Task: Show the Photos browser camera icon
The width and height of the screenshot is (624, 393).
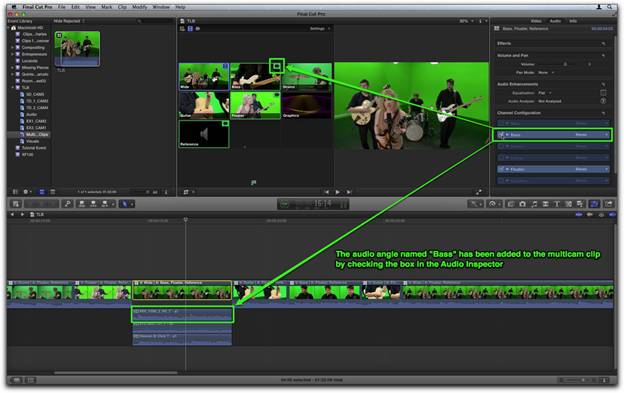Action: pyautogui.click(x=523, y=204)
